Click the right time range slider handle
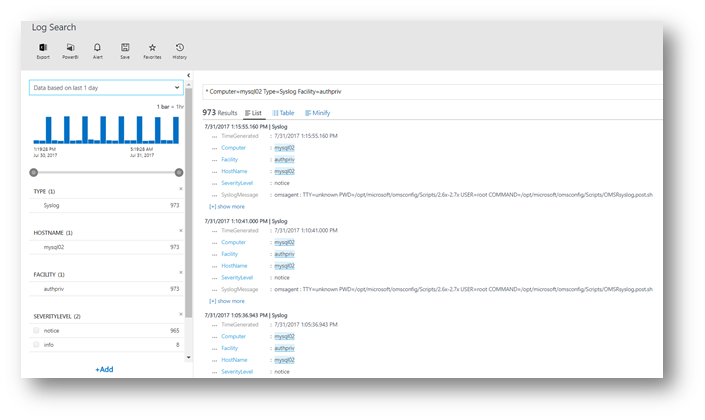705x420 pixels. [x=179, y=172]
